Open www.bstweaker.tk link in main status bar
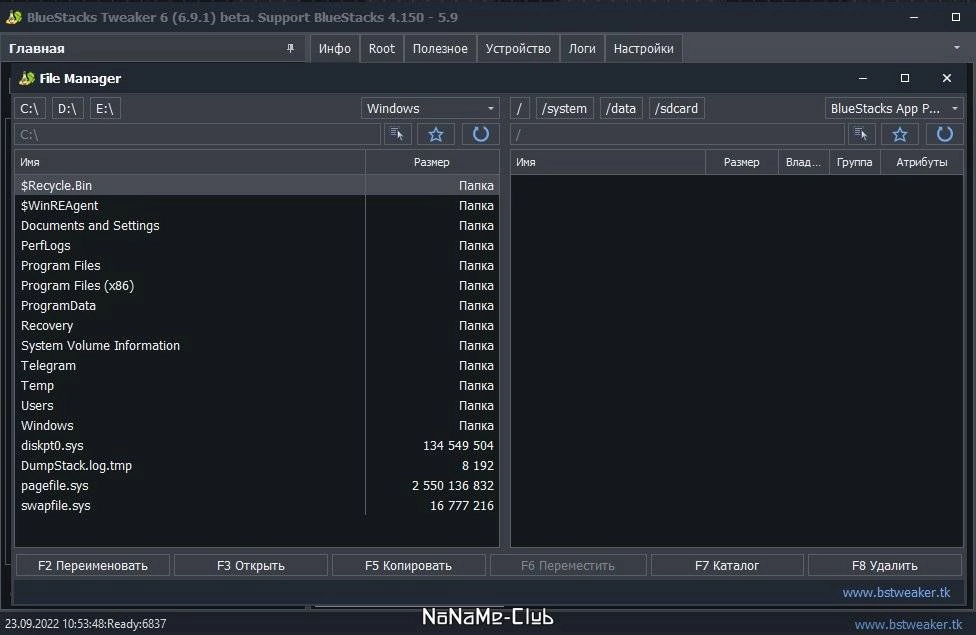Viewport: 976px width, 635px height. [x=909, y=624]
